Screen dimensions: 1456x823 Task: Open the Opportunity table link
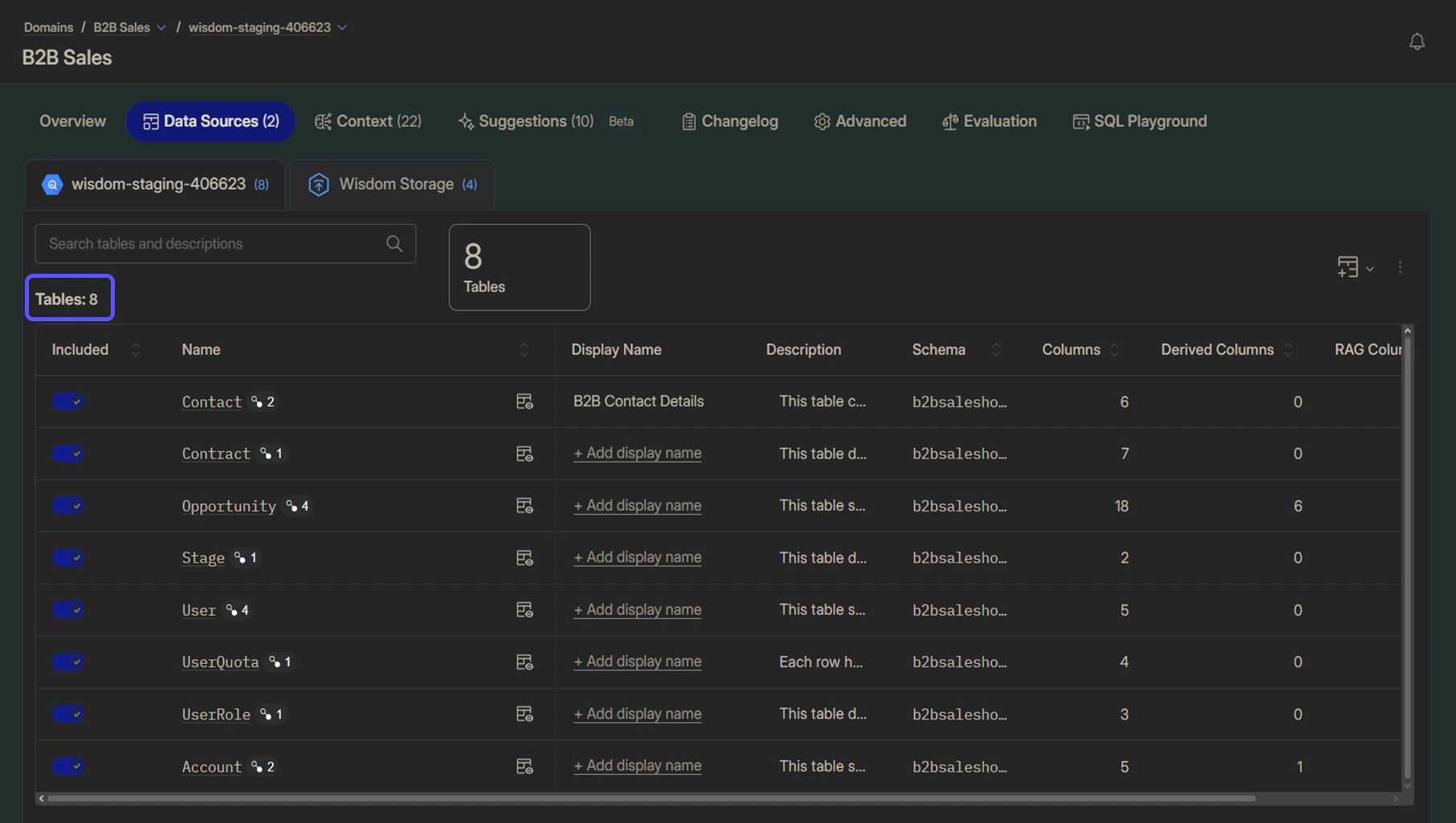point(229,506)
